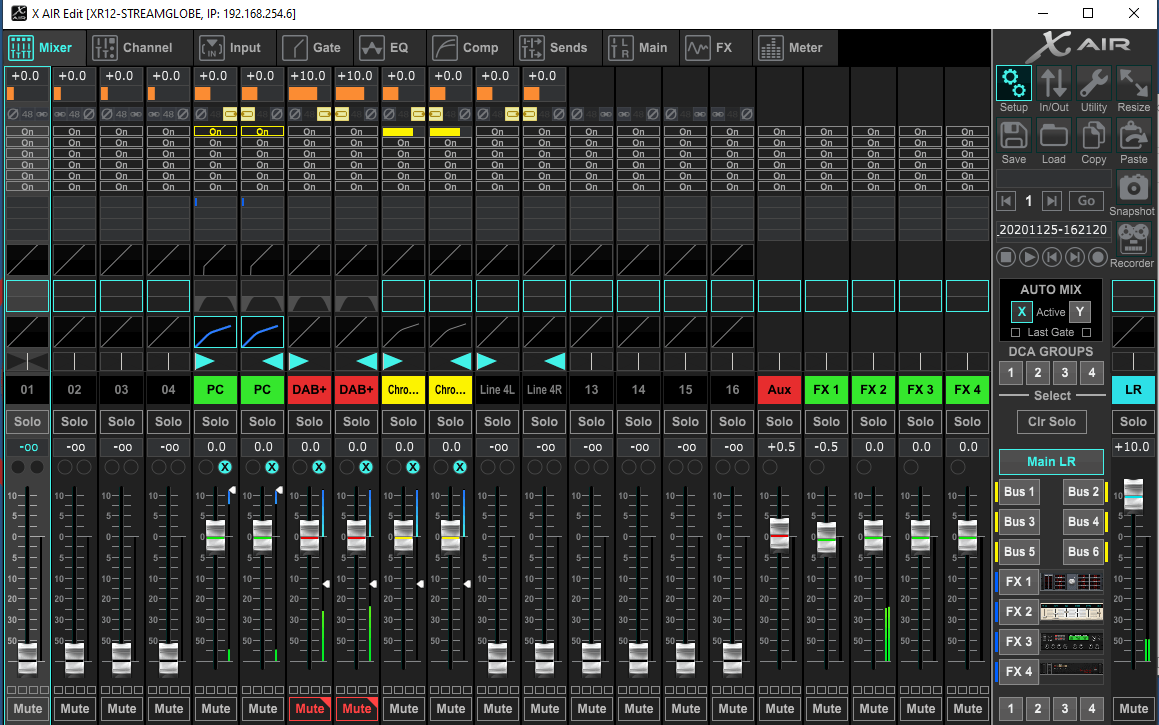The image size is (1159, 725).
Task: Click the Paste clipboard icon
Action: point(1133,136)
